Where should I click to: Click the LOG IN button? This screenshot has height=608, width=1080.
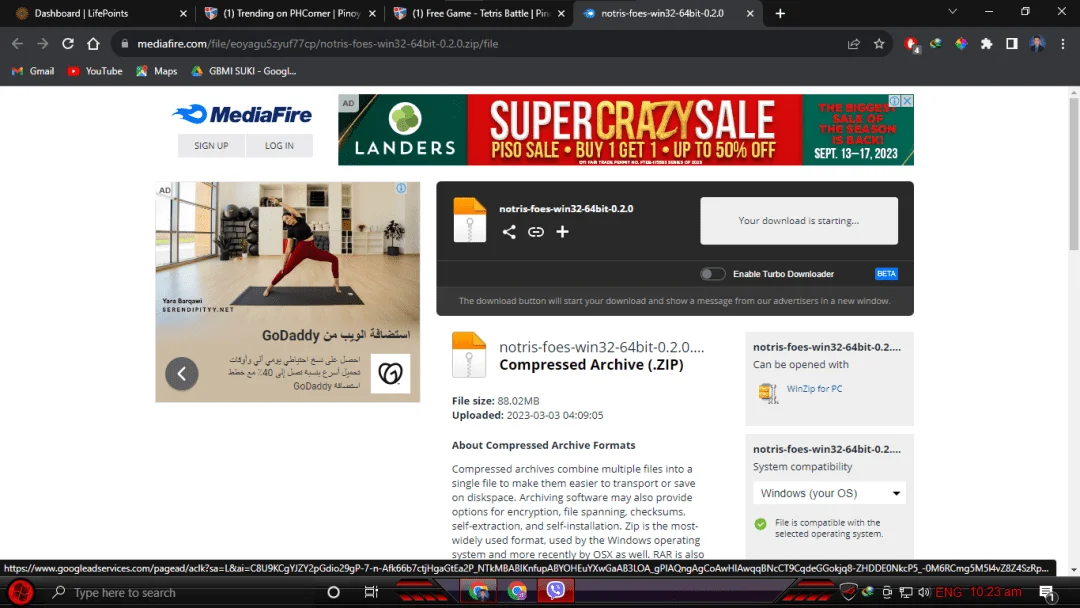click(279, 146)
